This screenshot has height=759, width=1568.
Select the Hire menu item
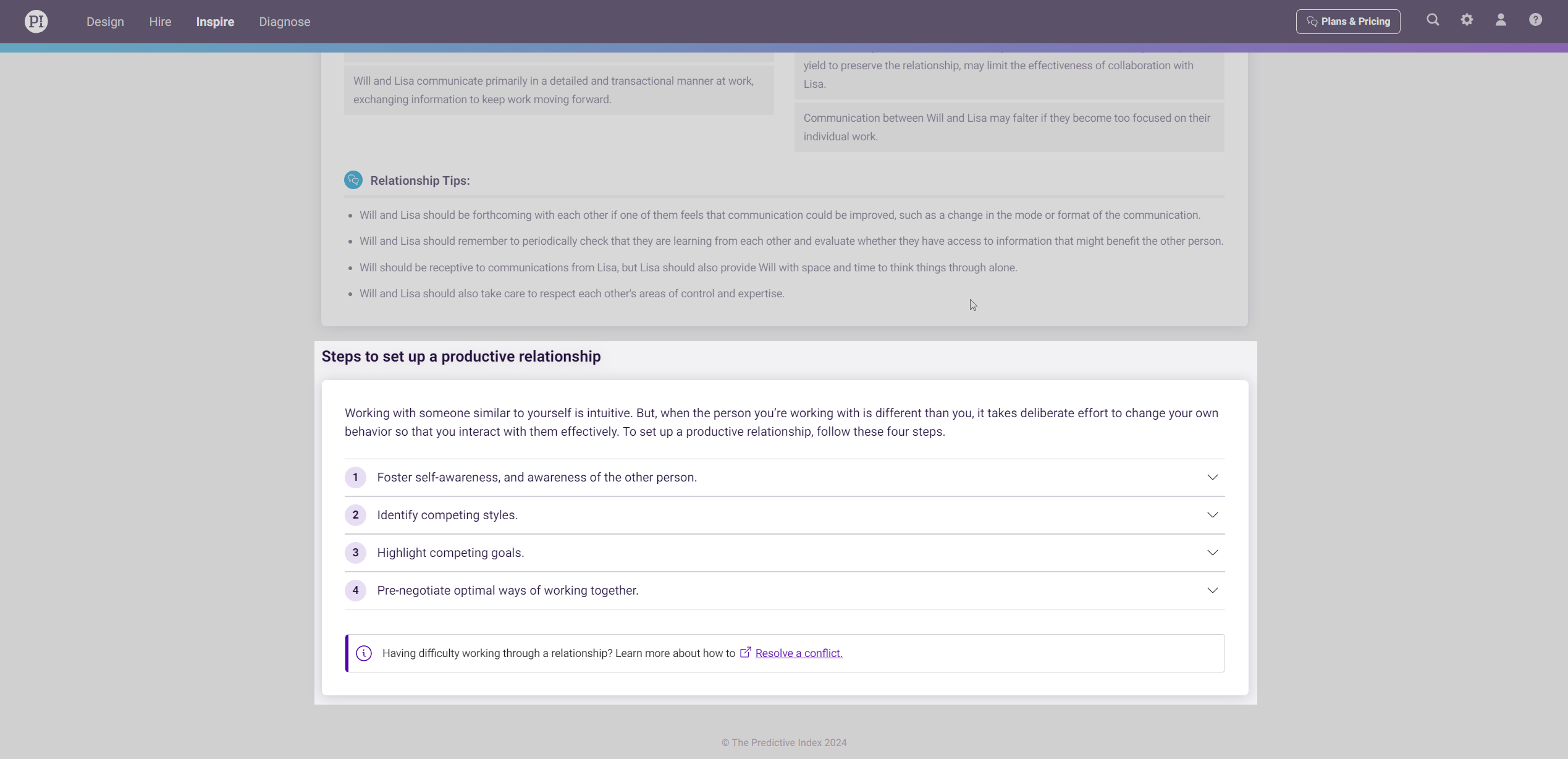click(159, 21)
